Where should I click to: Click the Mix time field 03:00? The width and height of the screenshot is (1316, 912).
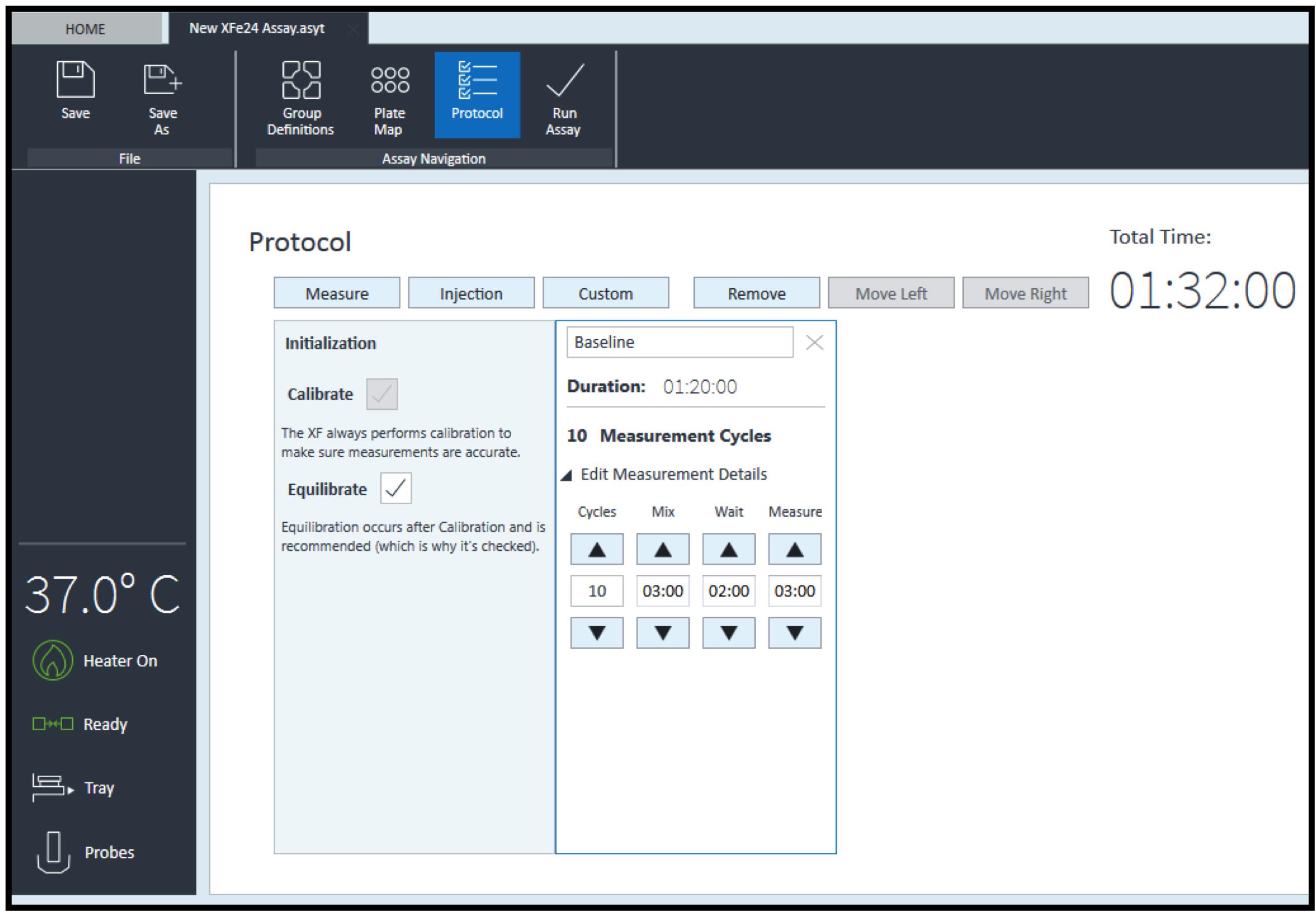[663, 591]
